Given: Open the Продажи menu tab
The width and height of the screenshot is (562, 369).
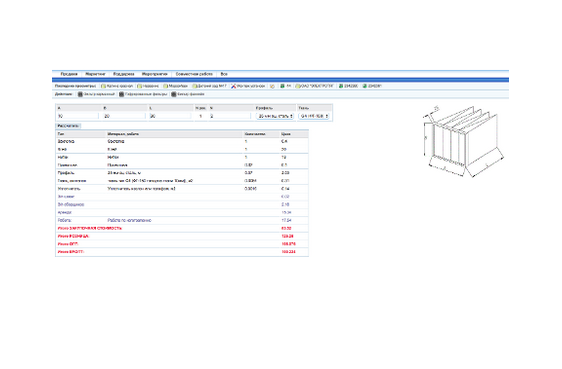Looking at the screenshot, I should (x=69, y=74).
